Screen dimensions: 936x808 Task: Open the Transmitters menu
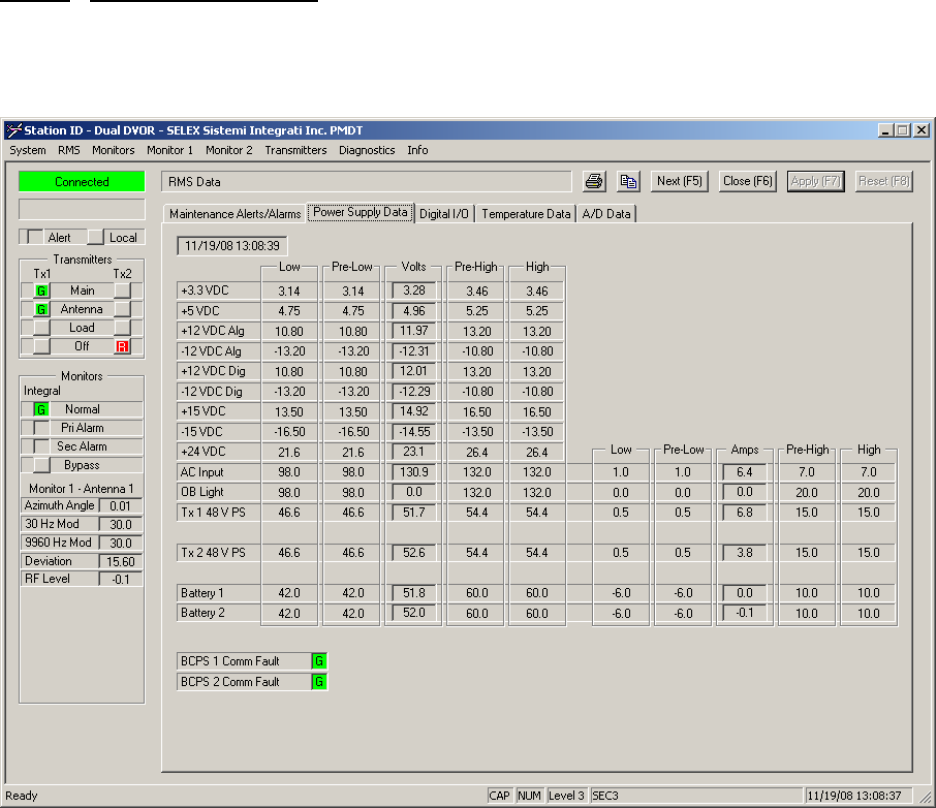[x=296, y=150]
